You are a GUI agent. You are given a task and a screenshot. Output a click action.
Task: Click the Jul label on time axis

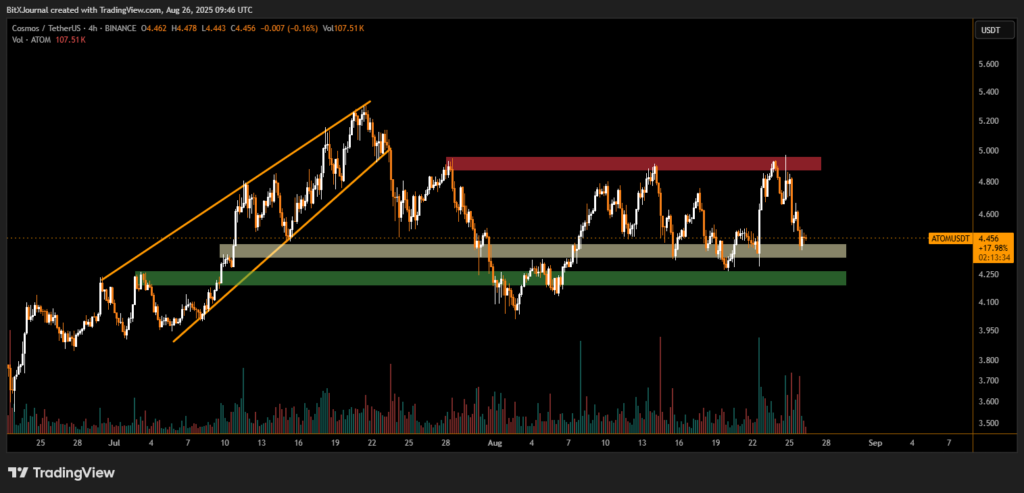pyautogui.click(x=113, y=441)
